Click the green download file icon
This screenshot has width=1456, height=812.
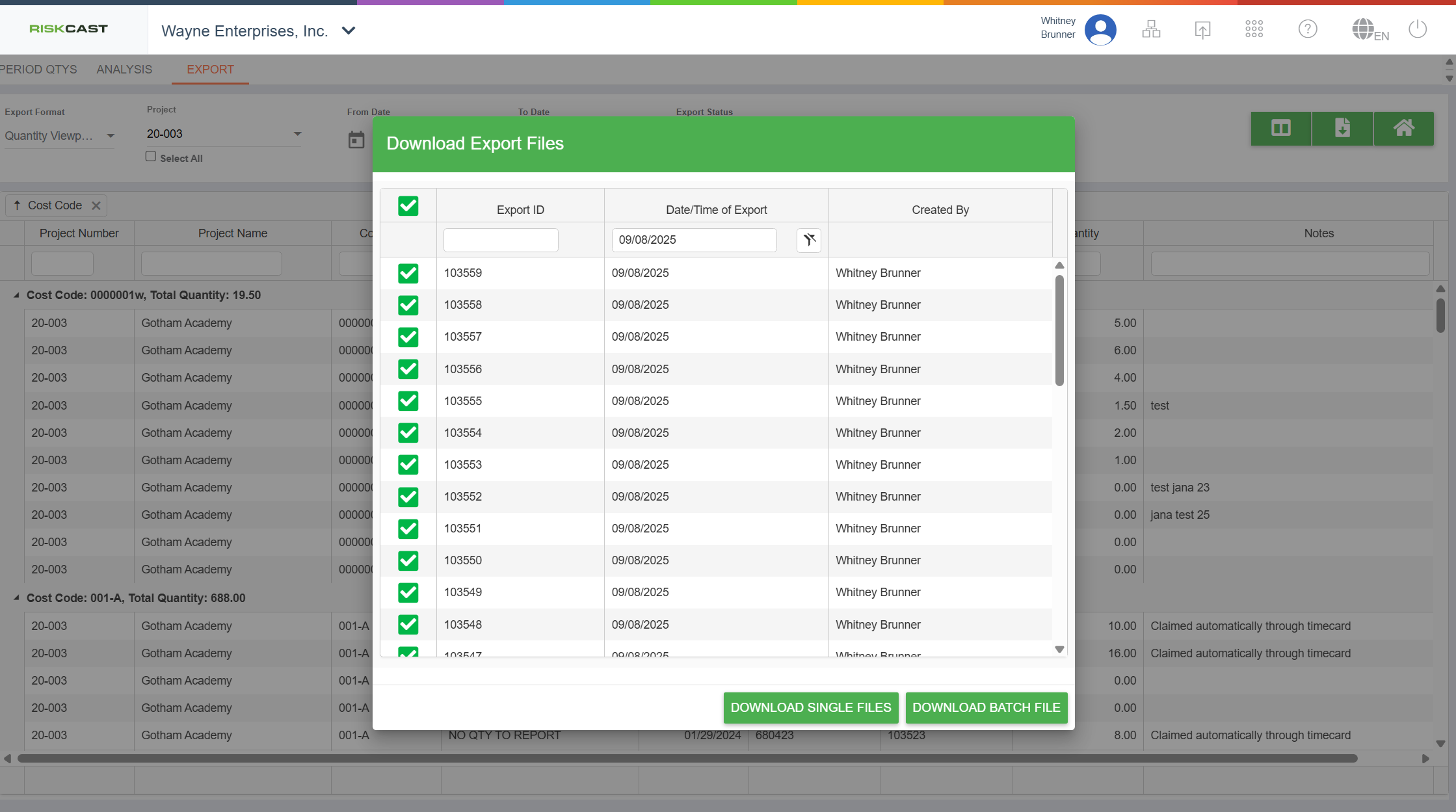pos(1342,128)
